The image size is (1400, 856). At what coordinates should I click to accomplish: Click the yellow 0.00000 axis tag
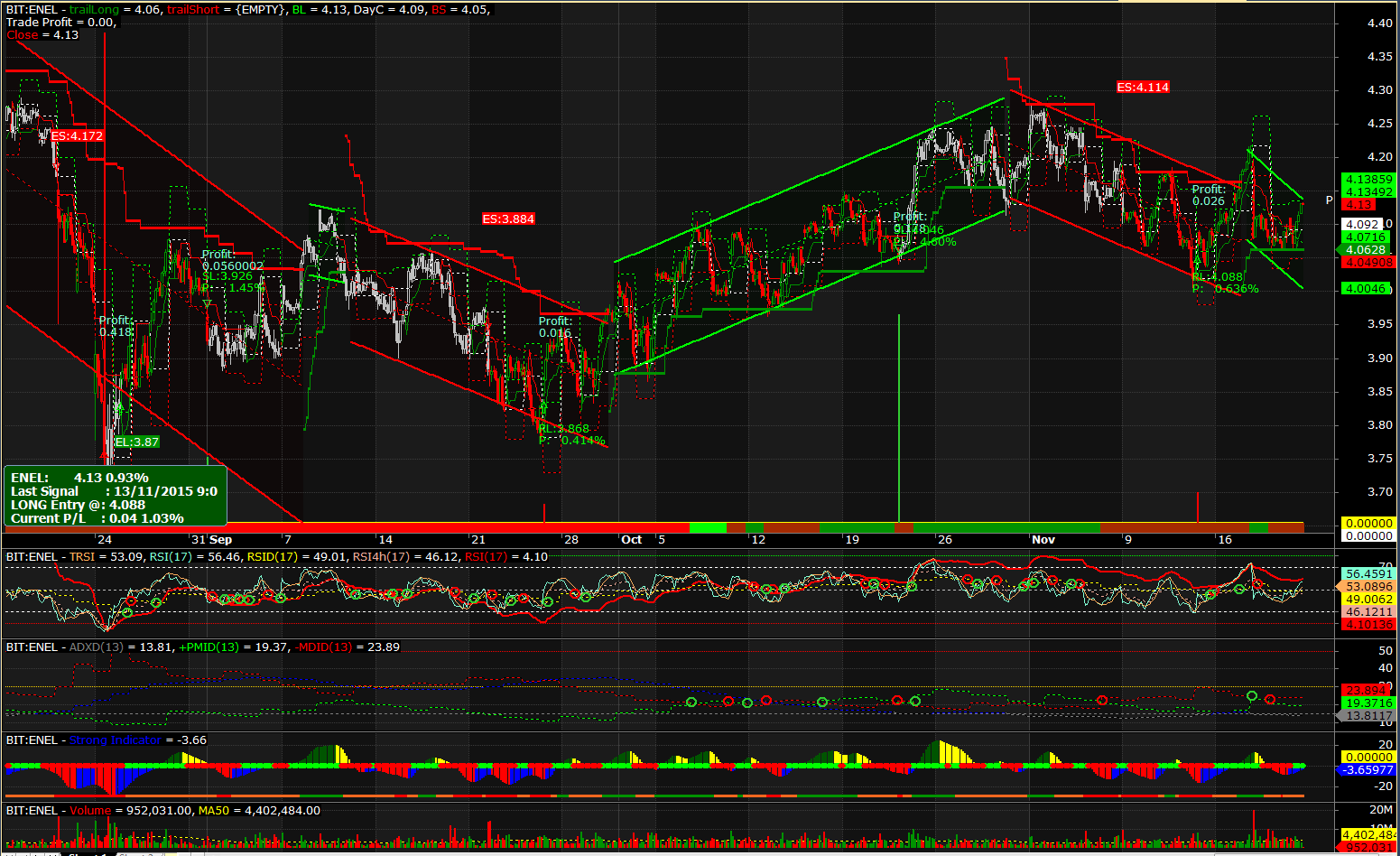1368,523
